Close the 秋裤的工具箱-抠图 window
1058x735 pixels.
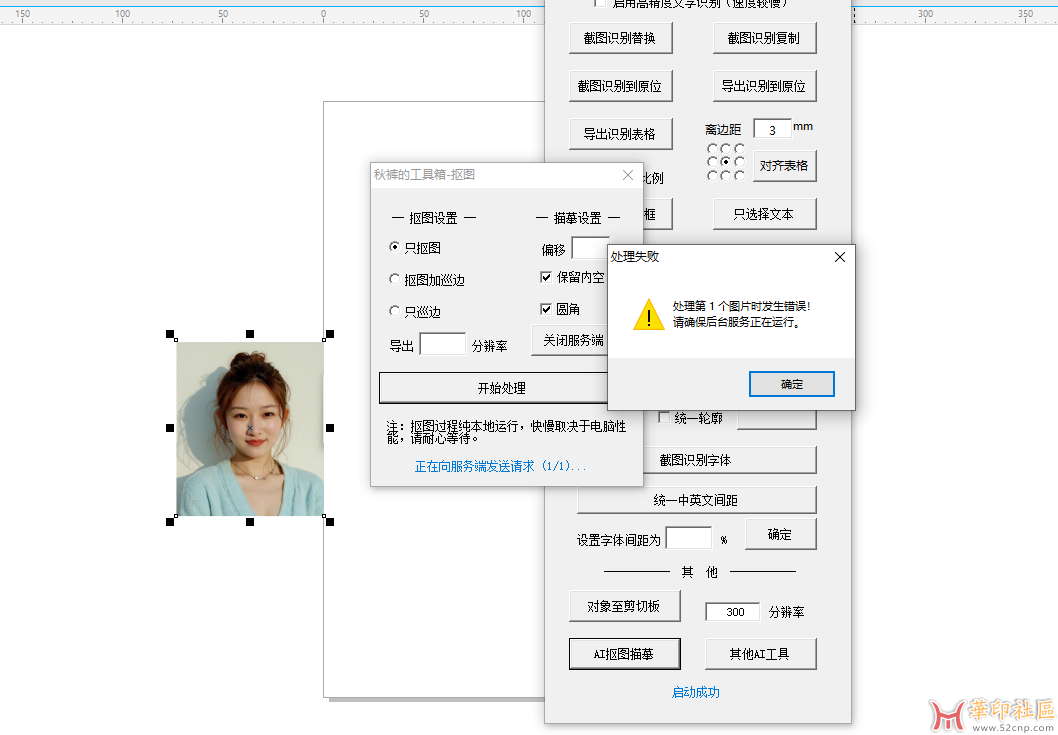pyautogui.click(x=628, y=175)
